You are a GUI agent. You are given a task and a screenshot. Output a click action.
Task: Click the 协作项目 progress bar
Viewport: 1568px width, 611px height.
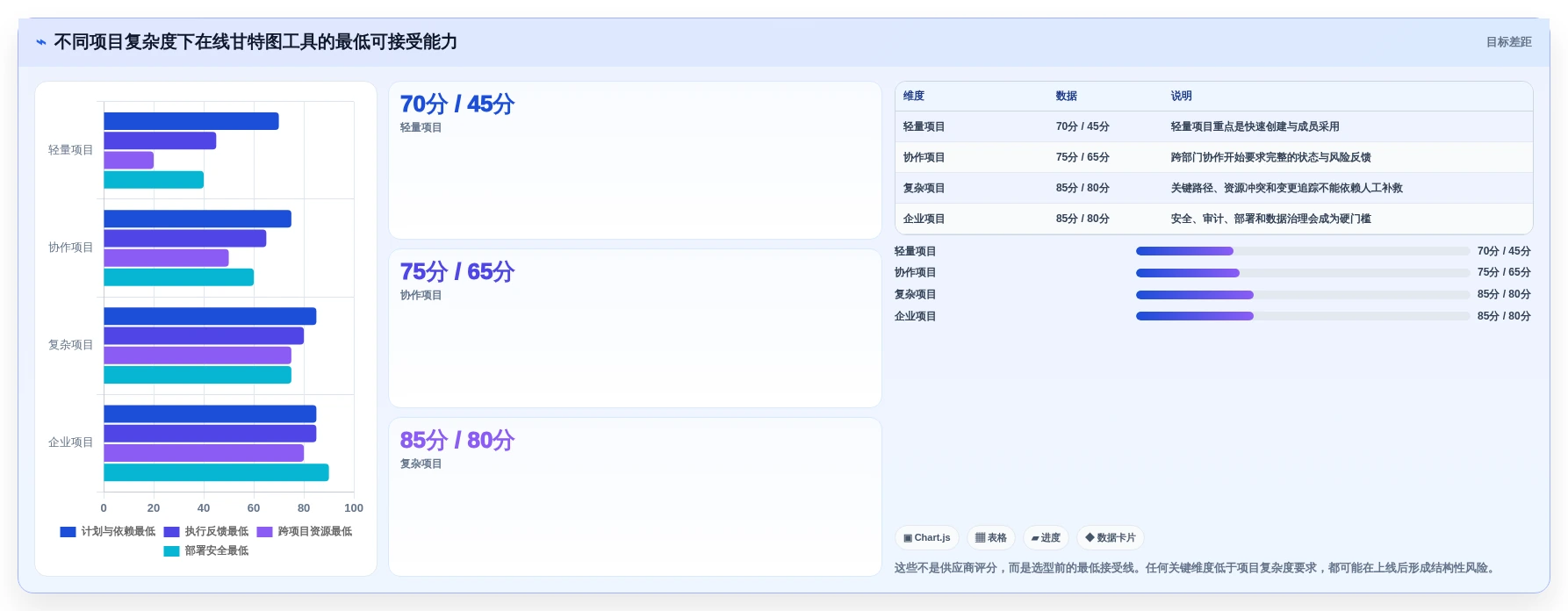tap(1303, 273)
